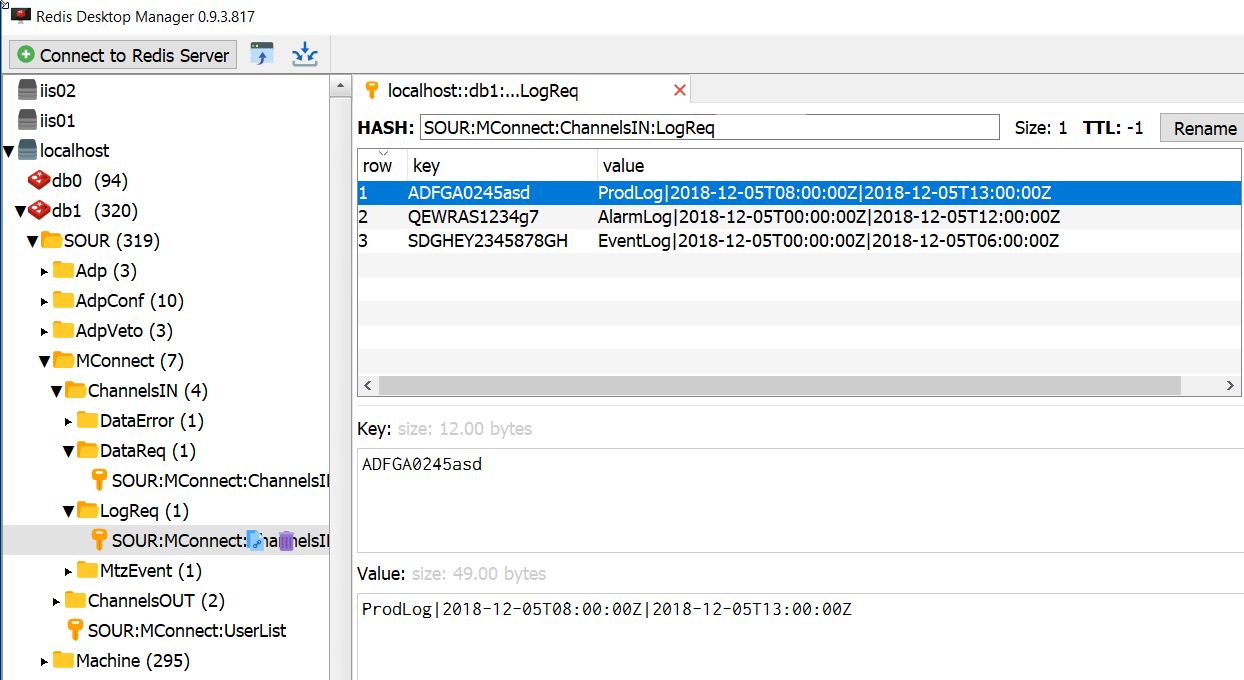
Task: Click the Value text editor area
Action: [x=800, y=636]
